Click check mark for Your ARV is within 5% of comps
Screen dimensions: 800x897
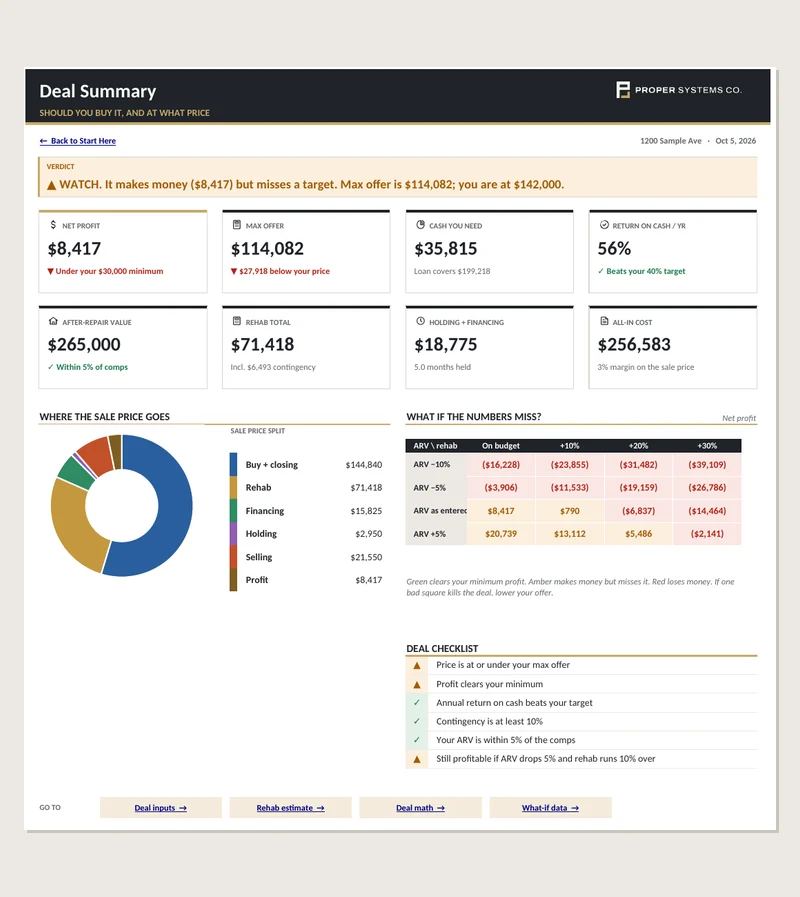(417, 740)
